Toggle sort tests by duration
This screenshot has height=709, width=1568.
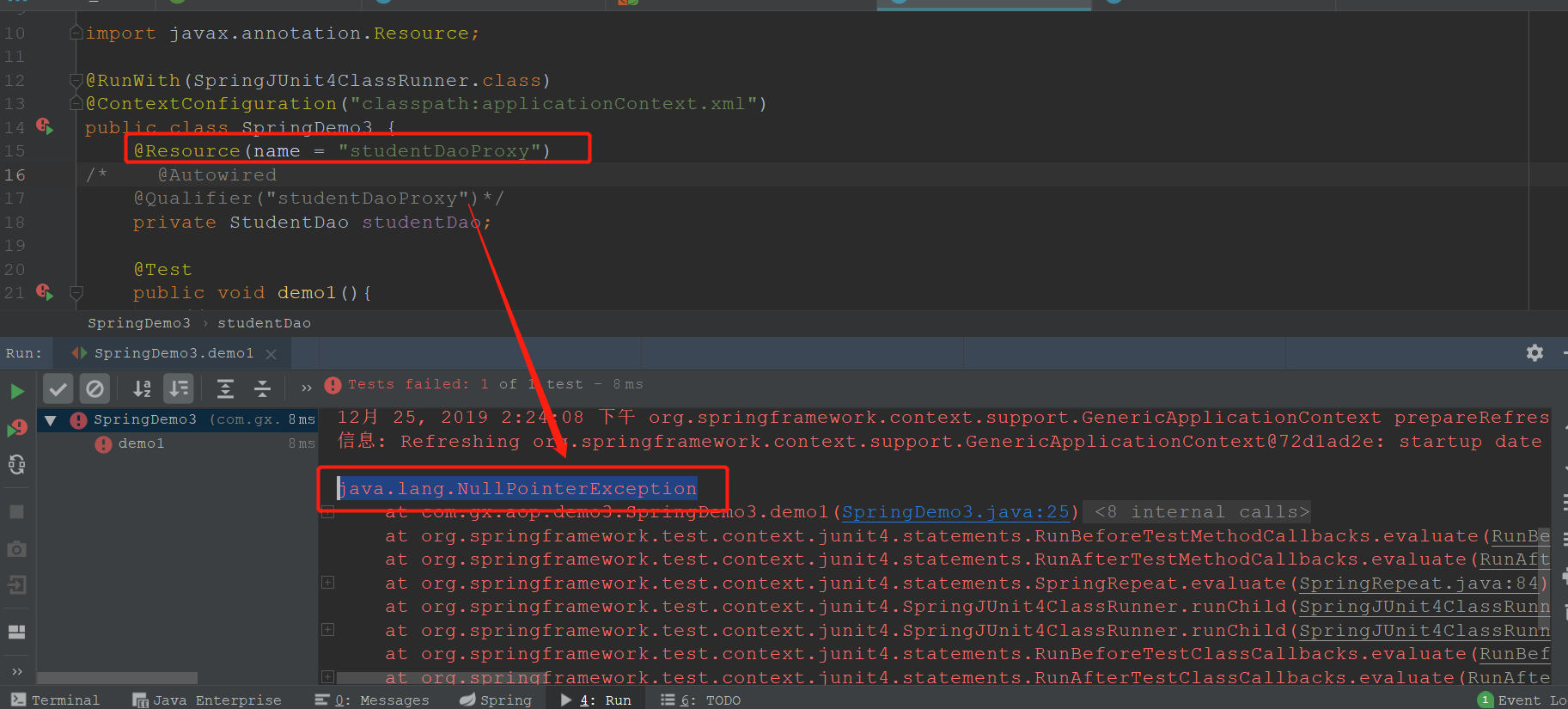pyautogui.click(x=179, y=388)
